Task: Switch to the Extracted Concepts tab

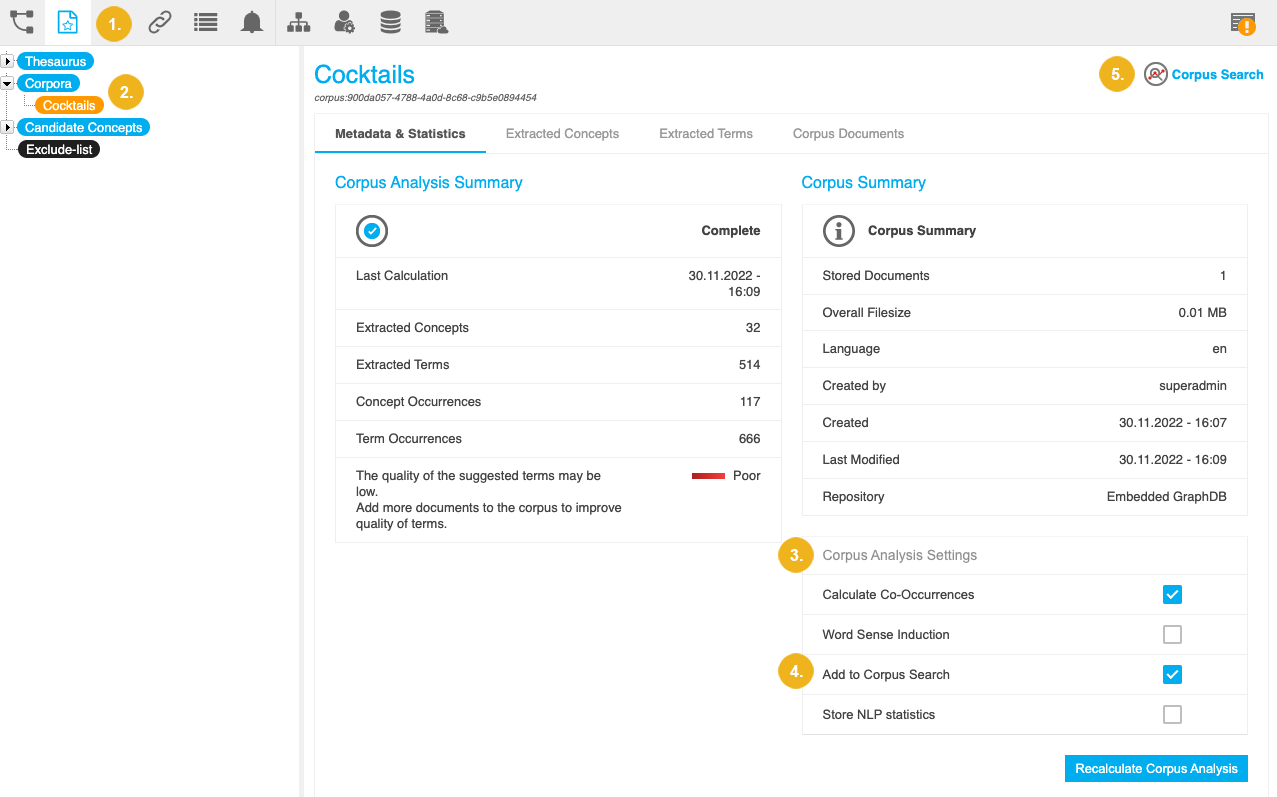Action: tap(562, 134)
